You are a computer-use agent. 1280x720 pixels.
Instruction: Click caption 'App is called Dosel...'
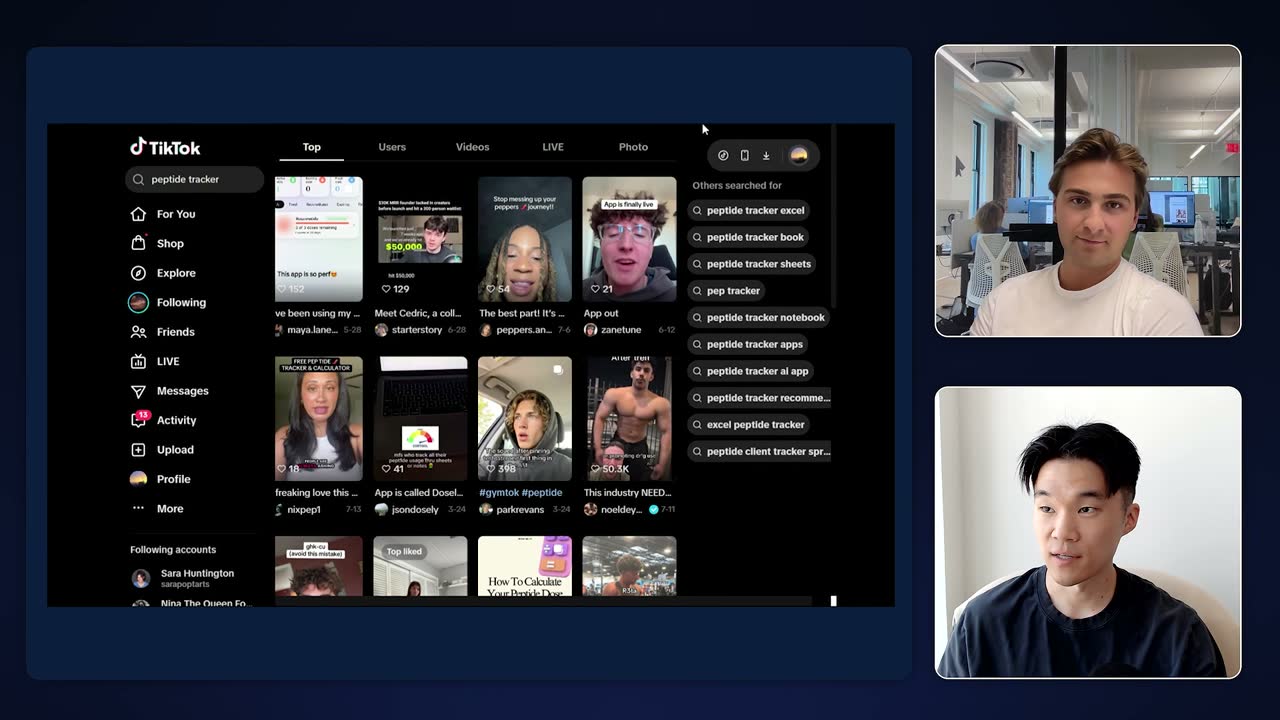pos(419,493)
